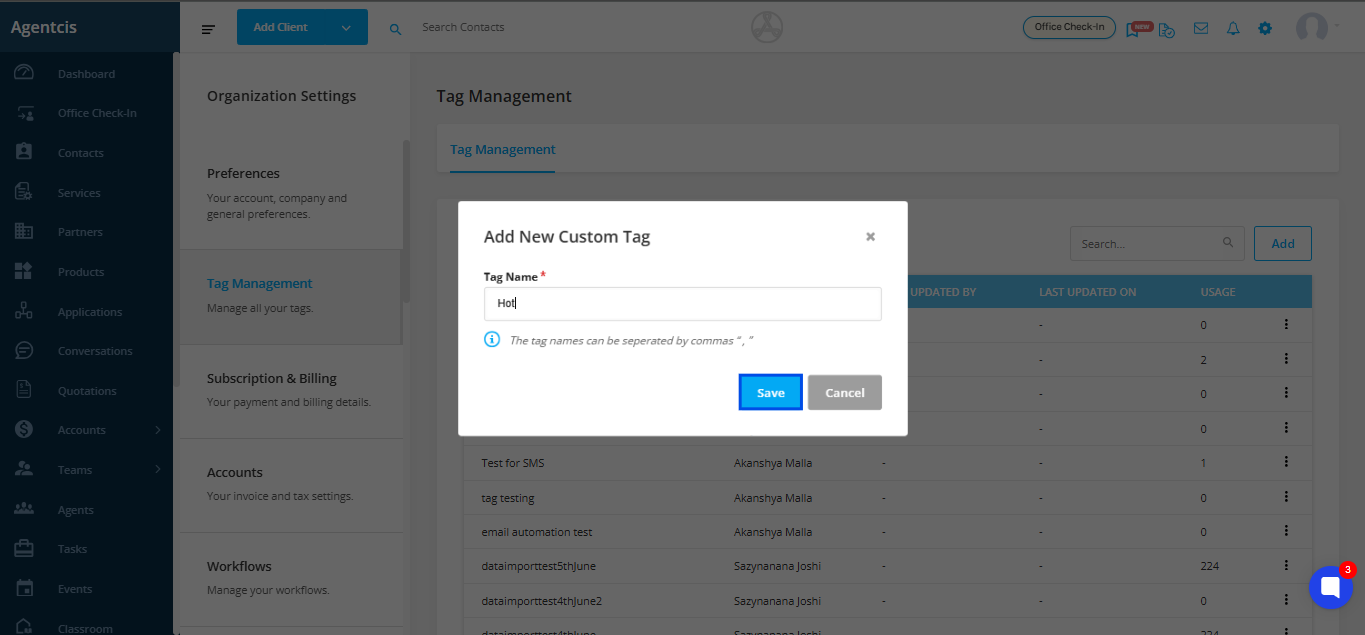This screenshot has height=635, width=1365.
Task: Click the info icon below Tag Name
Action: 492,340
